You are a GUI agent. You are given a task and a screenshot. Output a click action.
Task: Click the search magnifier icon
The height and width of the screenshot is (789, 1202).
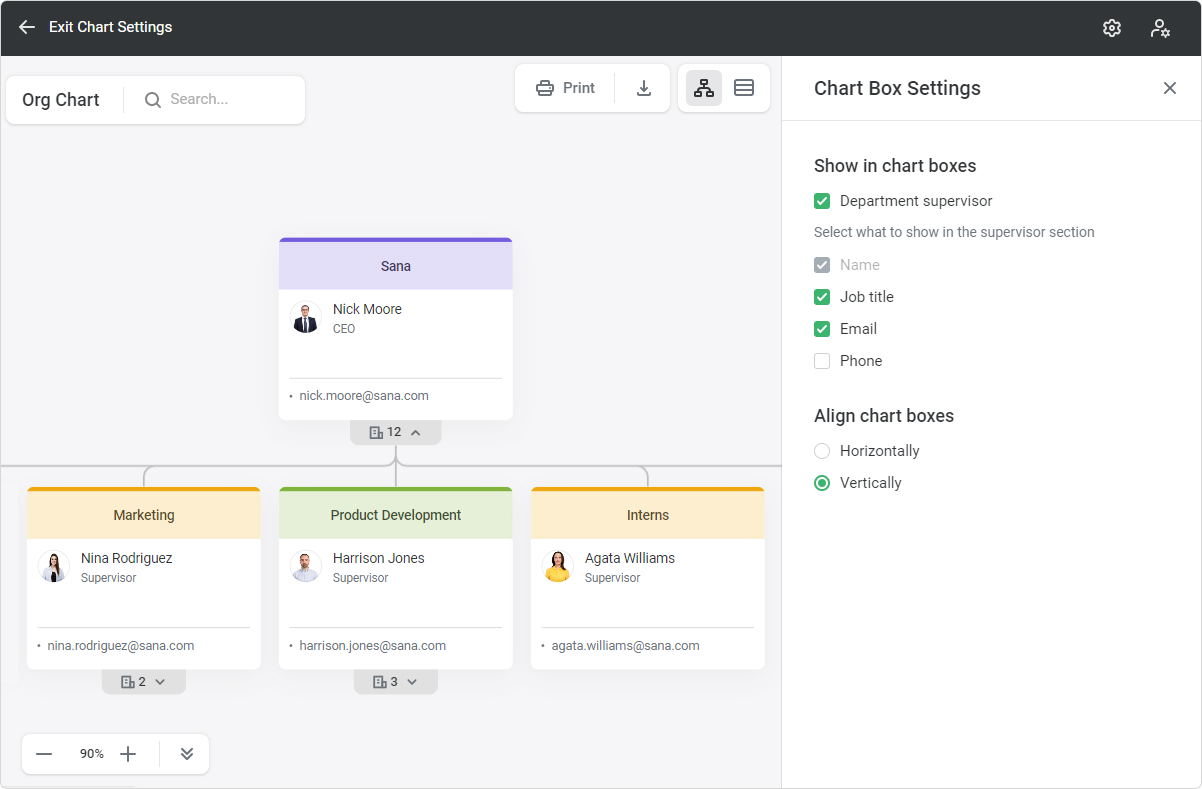[152, 100]
